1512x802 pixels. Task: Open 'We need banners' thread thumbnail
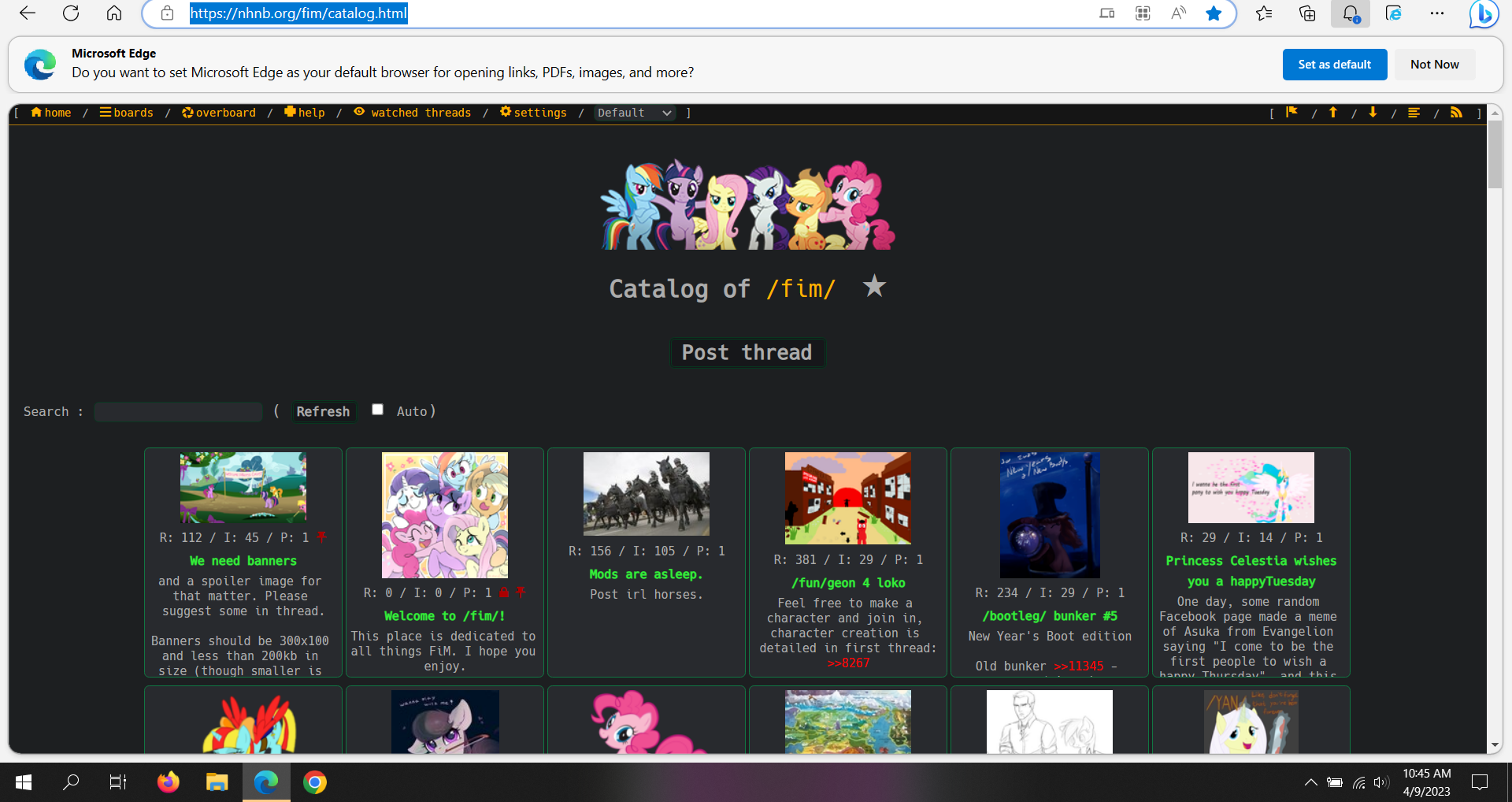click(x=243, y=488)
